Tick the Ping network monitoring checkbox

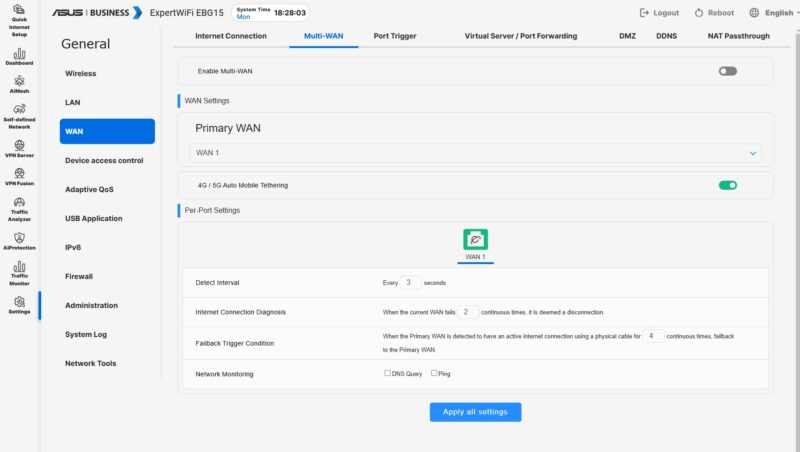click(x=434, y=373)
